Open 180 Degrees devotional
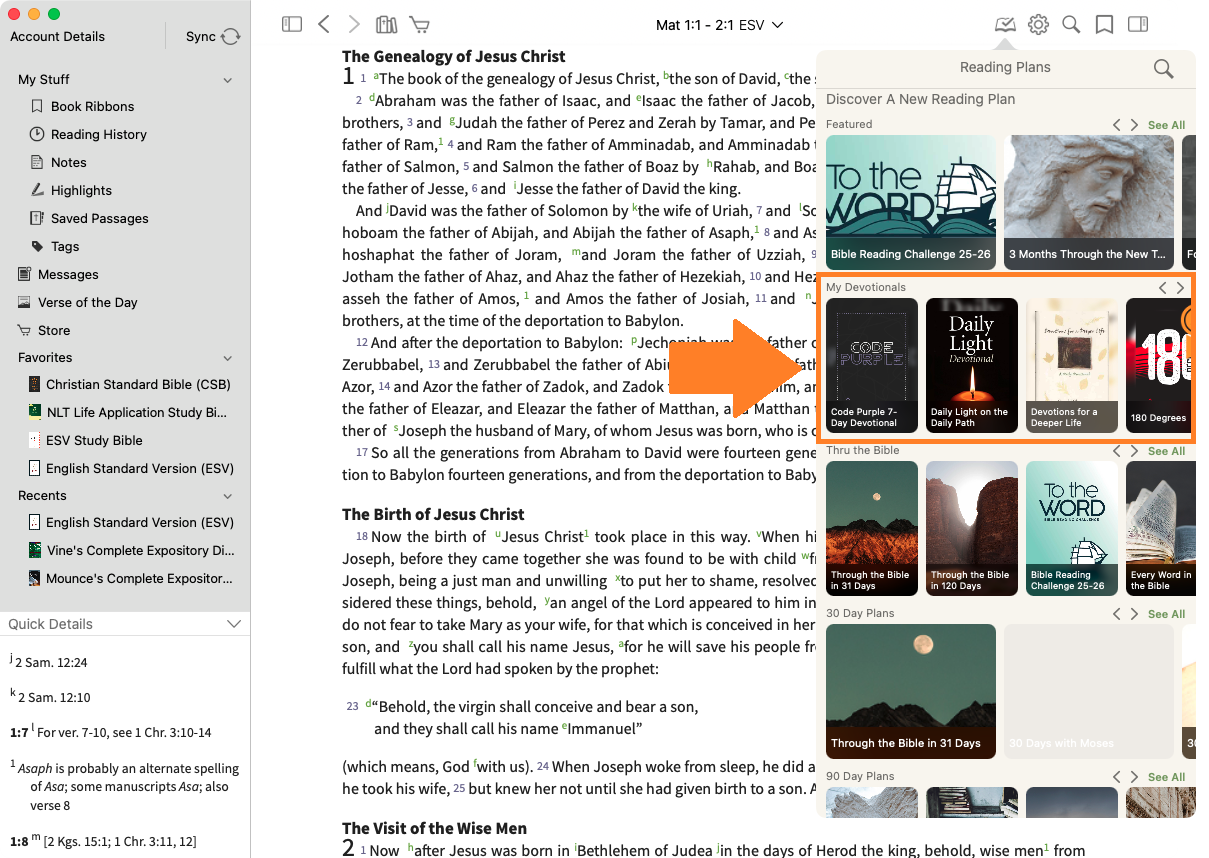Viewport: 1209px width, 858px height. pyautogui.click(x=1158, y=365)
